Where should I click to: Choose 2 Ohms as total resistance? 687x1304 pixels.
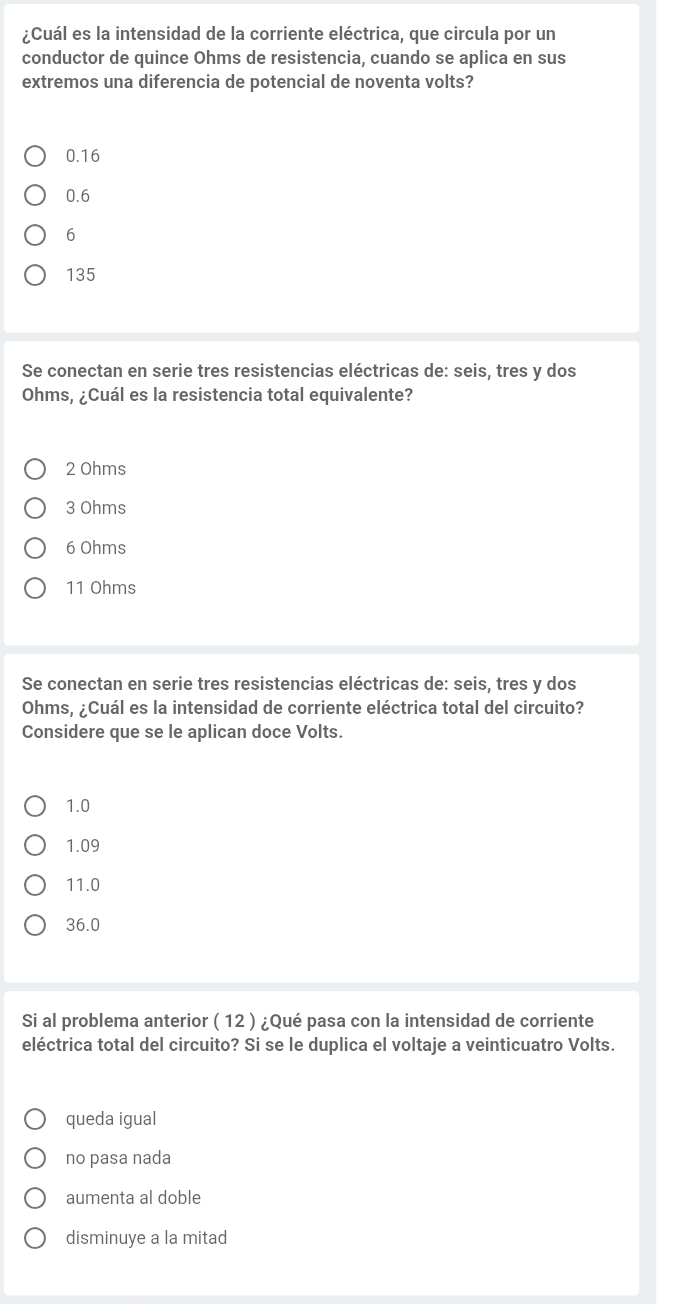tap(35, 469)
